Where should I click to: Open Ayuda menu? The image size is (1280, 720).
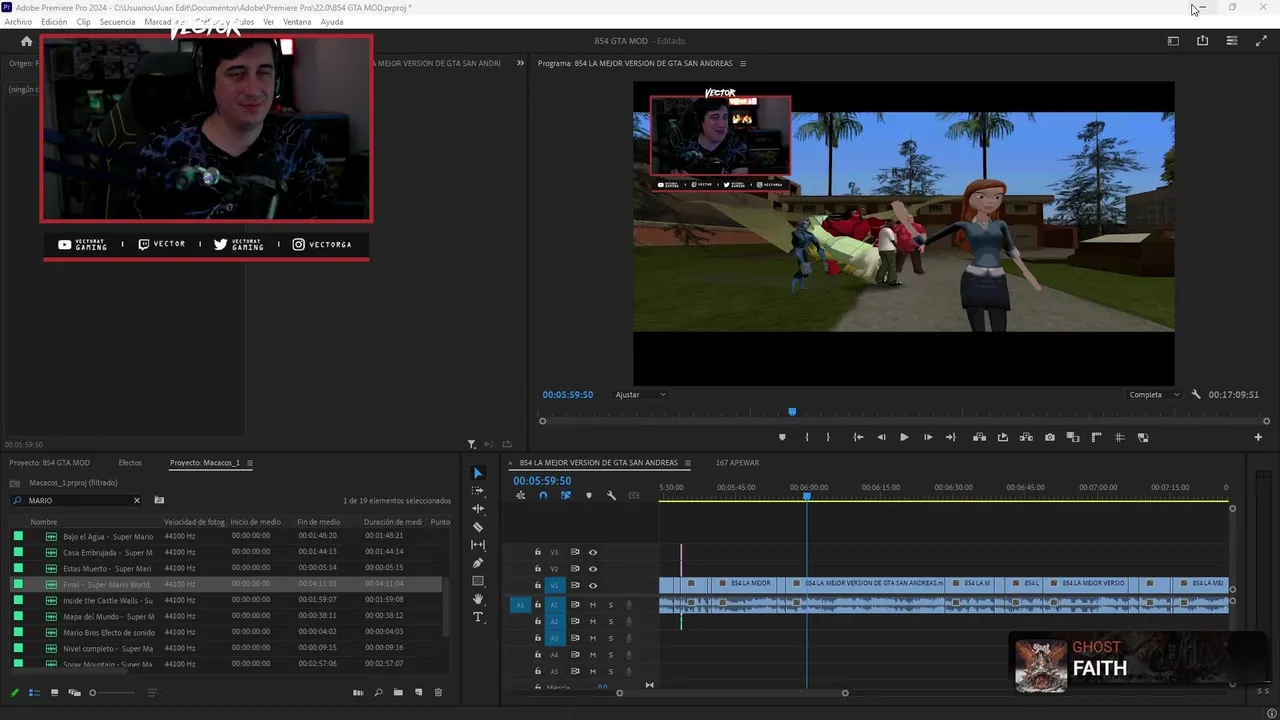[331, 22]
